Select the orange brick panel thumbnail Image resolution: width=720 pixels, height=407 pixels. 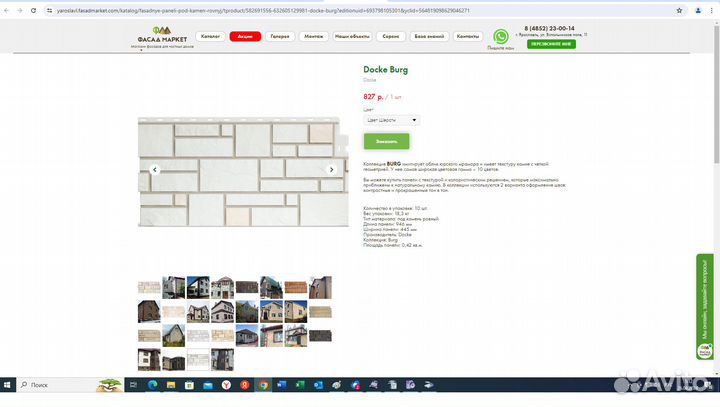point(296,288)
